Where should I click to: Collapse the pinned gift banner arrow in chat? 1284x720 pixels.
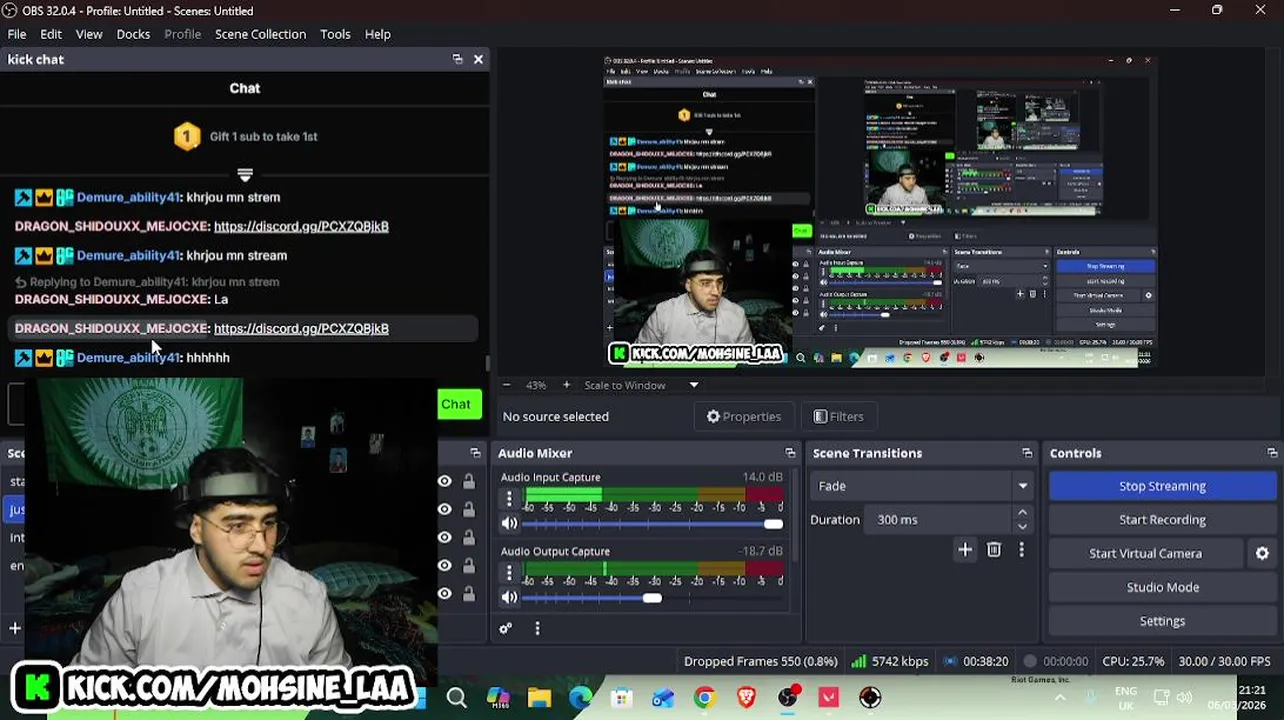click(245, 175)
